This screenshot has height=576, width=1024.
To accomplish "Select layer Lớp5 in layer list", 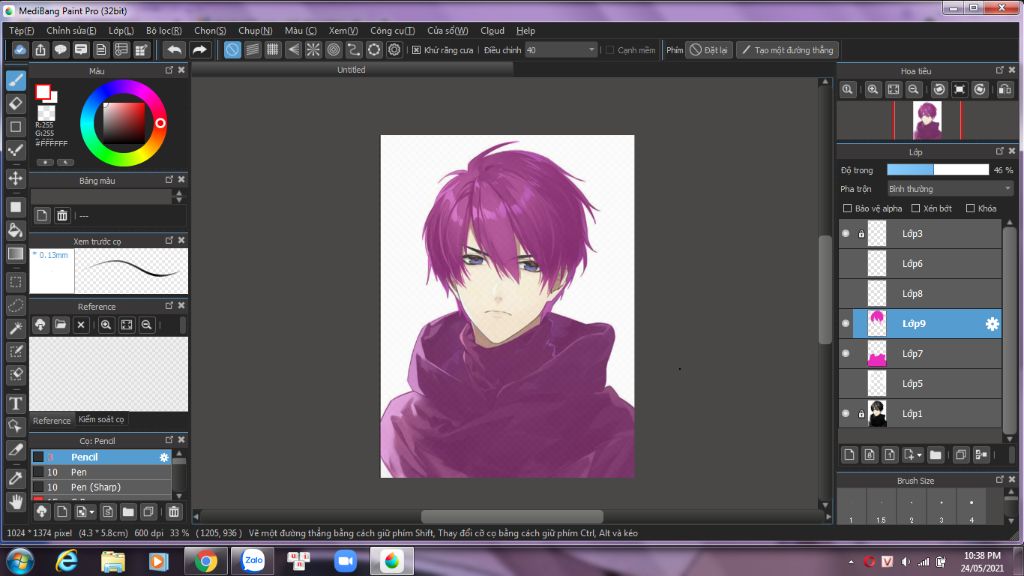I will pyautogui.click(x=920, y=384).
